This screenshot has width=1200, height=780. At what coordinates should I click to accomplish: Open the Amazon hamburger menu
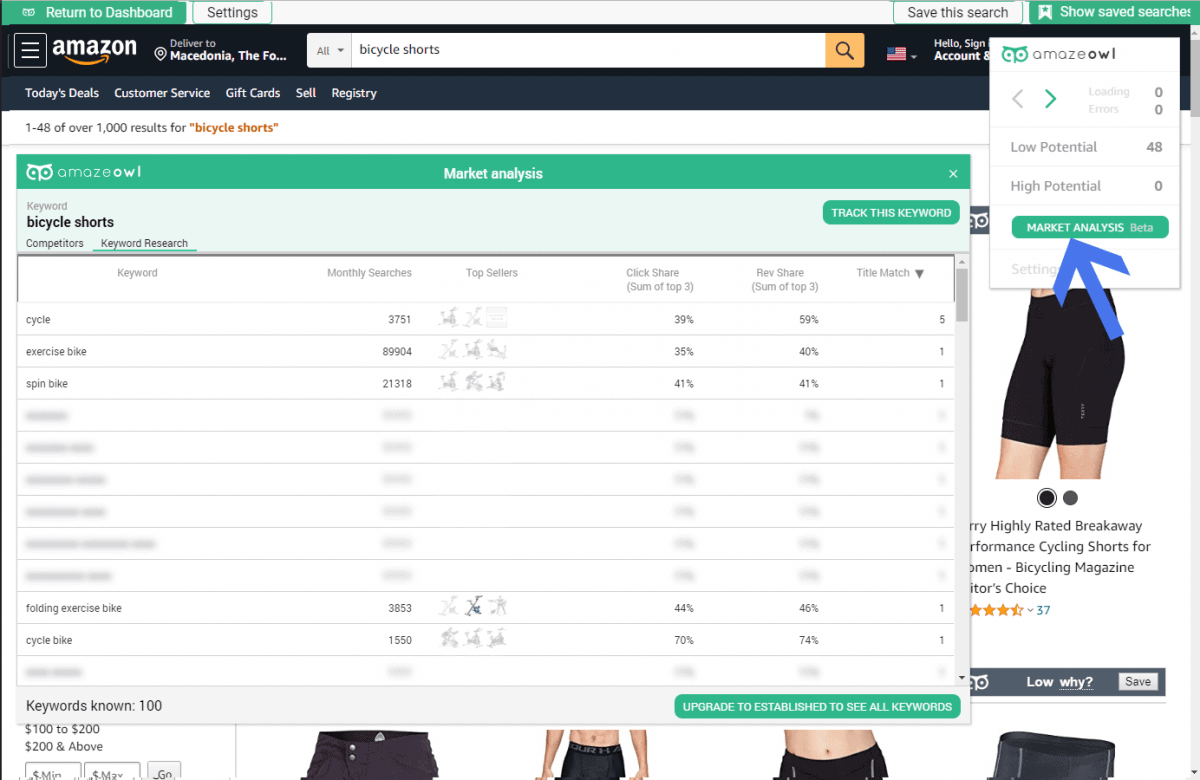(x=30, y=50)
